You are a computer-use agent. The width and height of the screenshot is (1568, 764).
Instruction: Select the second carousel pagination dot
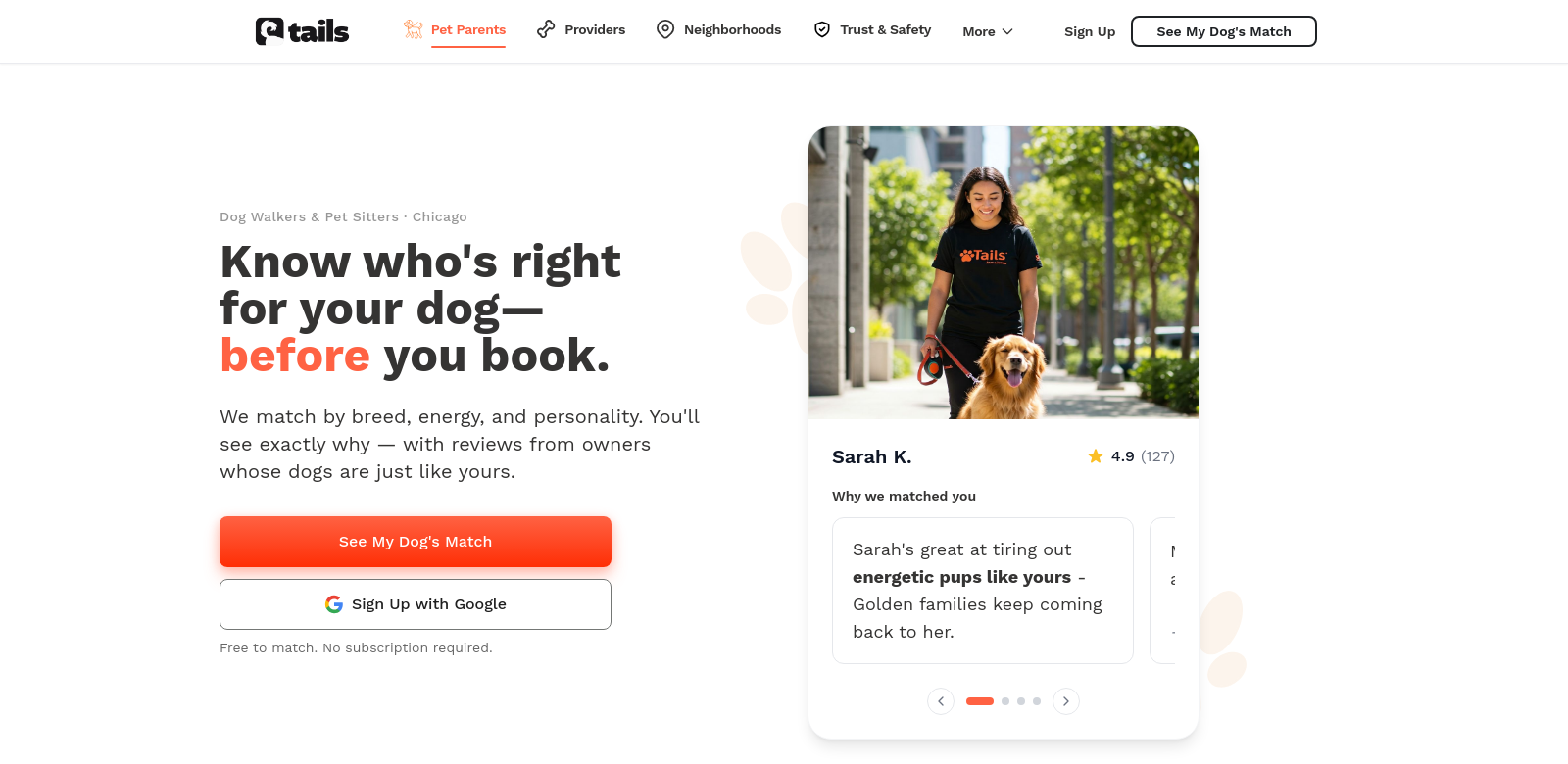click(1005, 701)
